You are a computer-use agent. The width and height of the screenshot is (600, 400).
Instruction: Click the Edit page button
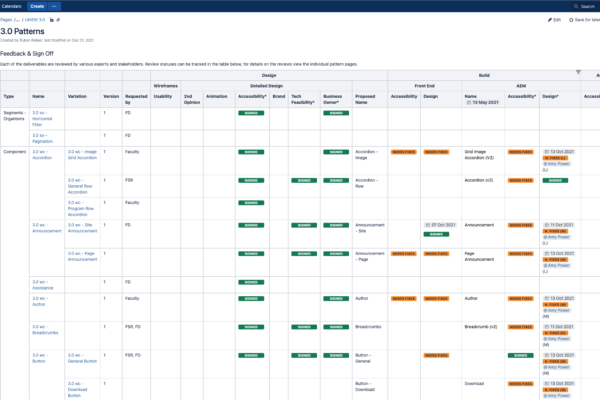554,20
